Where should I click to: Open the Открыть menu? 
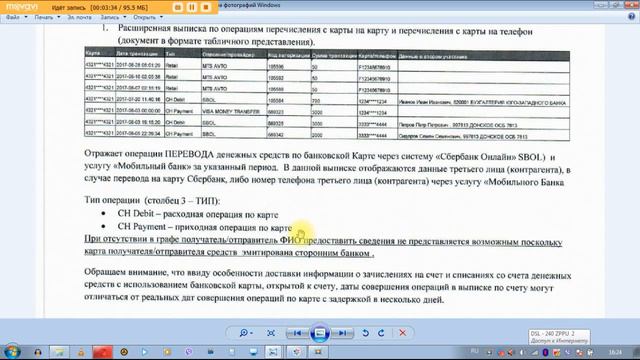pyautogui.click(x=144, y=18)
